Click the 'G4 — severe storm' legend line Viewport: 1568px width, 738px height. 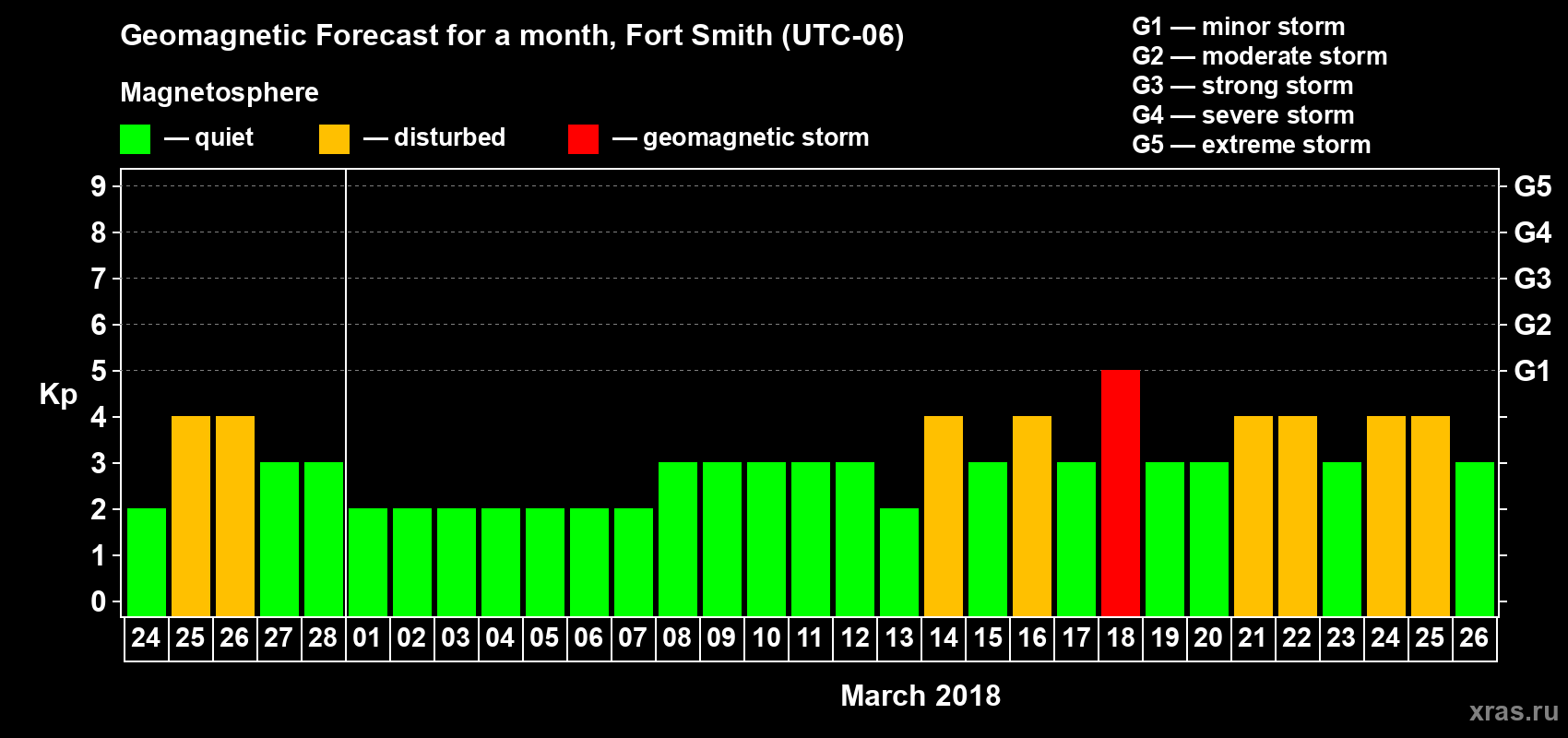(x=1243, y=115)
